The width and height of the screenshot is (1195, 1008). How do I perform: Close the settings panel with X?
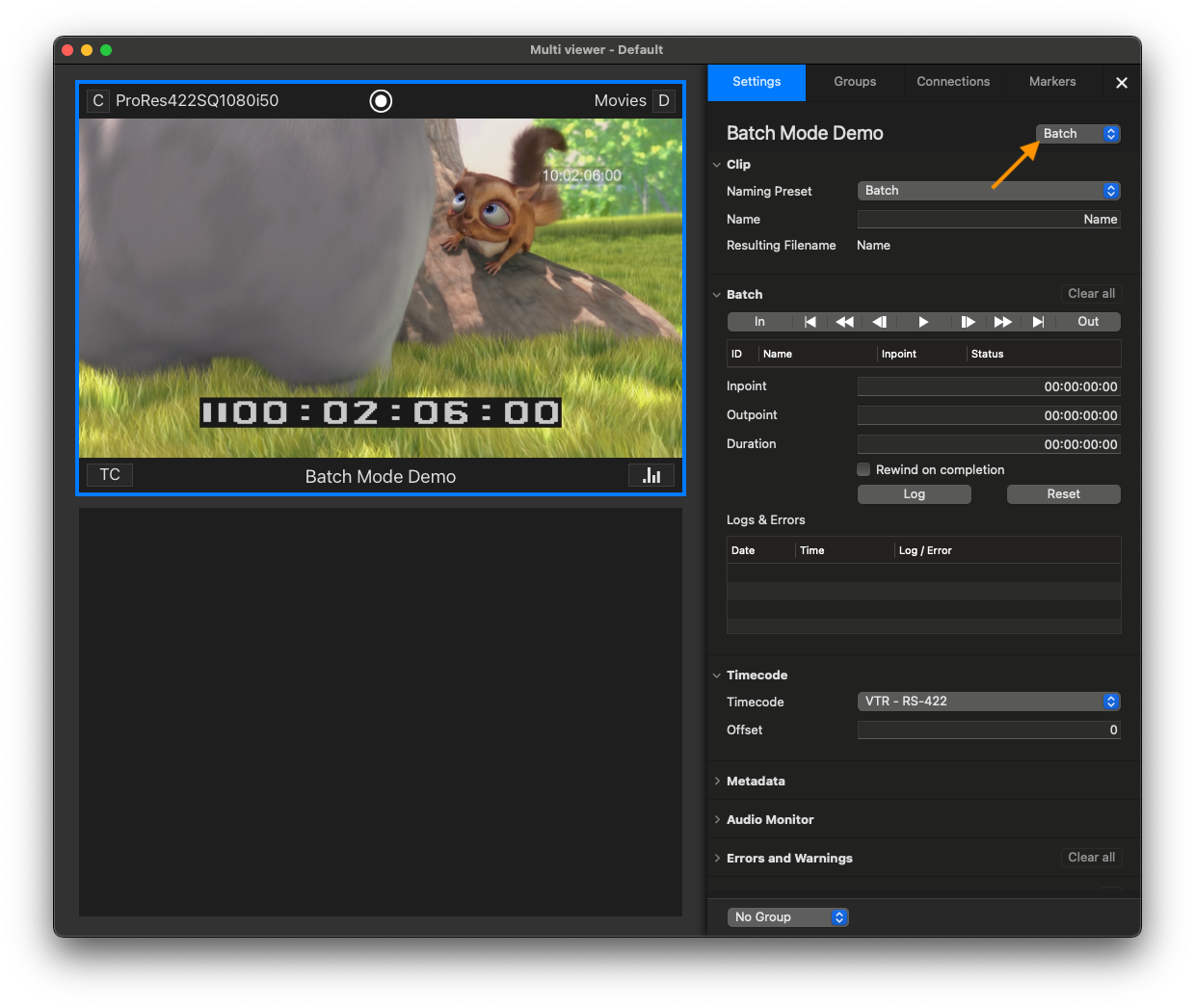click(1122, 83)
